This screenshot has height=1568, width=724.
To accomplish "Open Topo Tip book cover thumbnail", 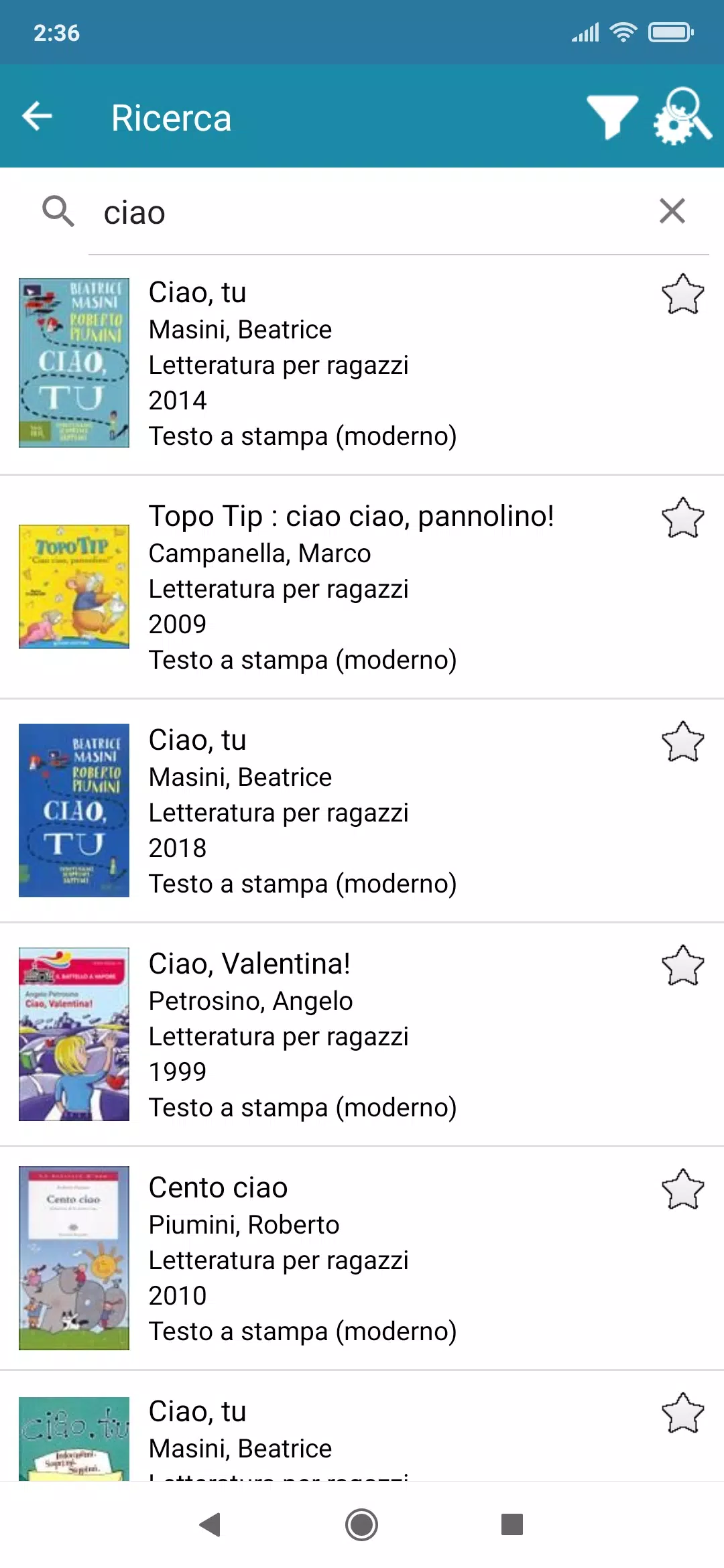I will coord(74,586).
